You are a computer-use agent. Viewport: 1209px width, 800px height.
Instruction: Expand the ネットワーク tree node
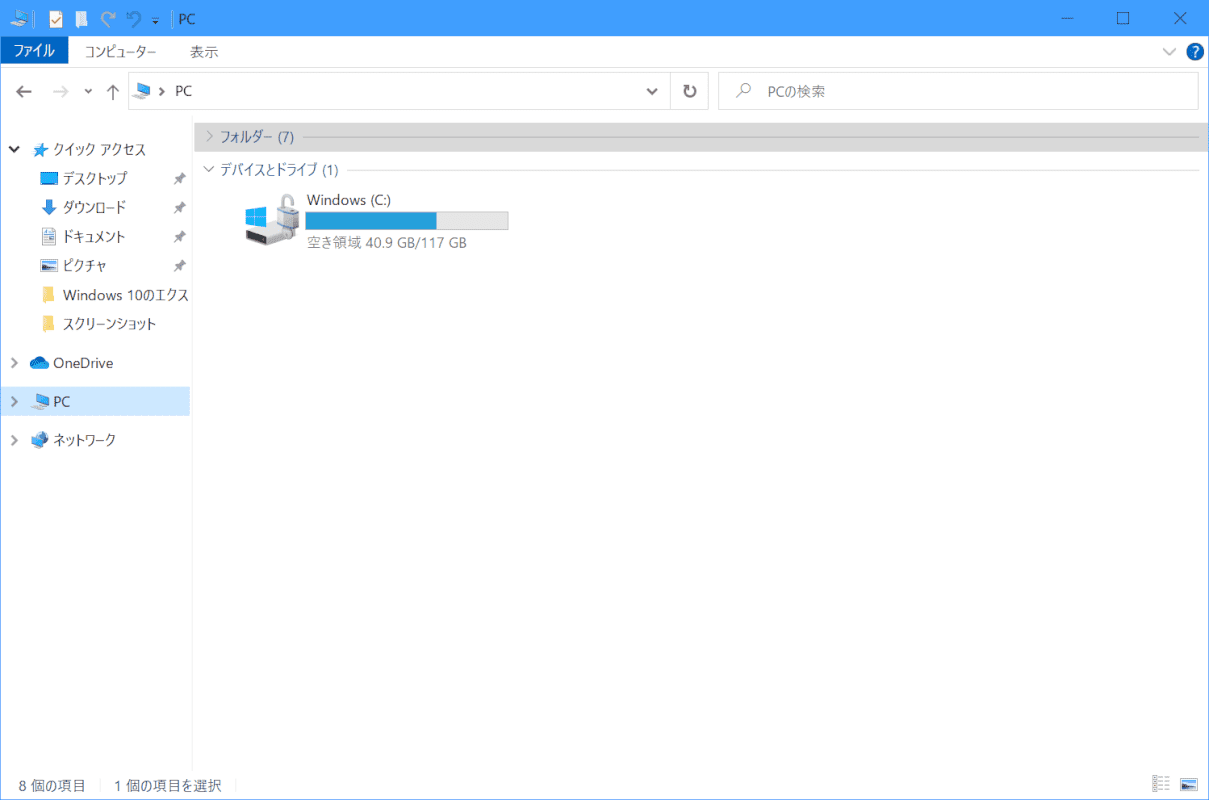[14, 440]
